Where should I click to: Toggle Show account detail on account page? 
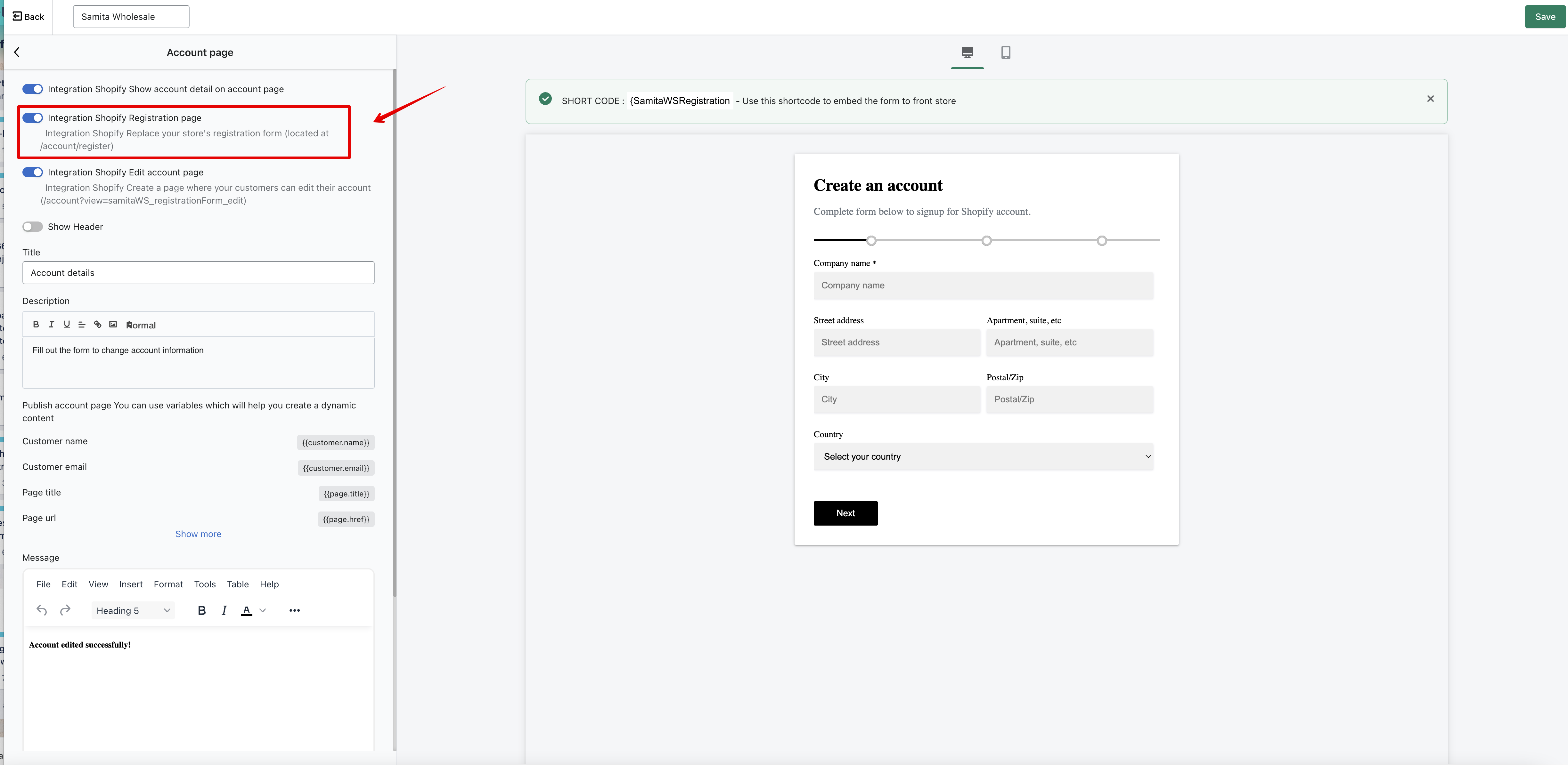[33, 89]
